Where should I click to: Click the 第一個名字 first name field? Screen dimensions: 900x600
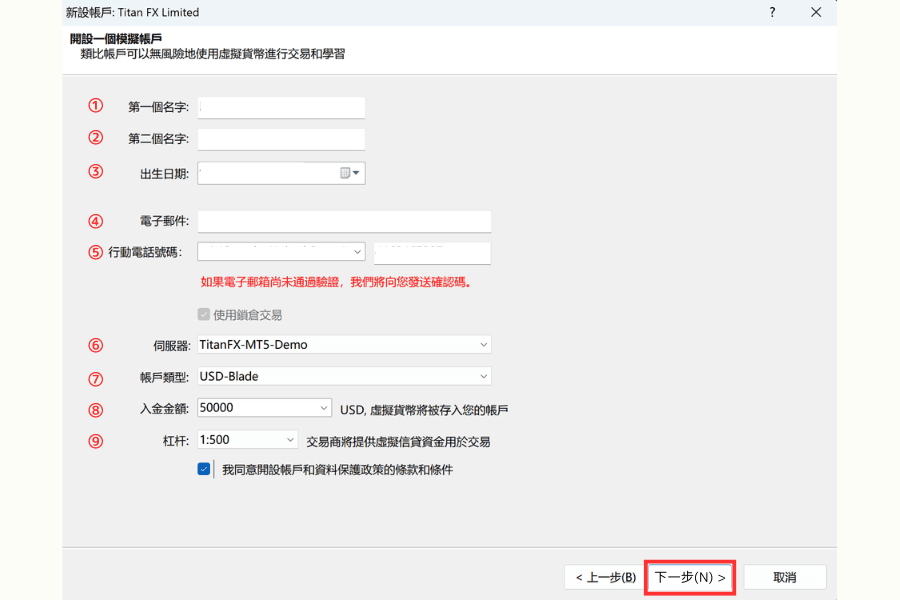[x=280, y=107]
